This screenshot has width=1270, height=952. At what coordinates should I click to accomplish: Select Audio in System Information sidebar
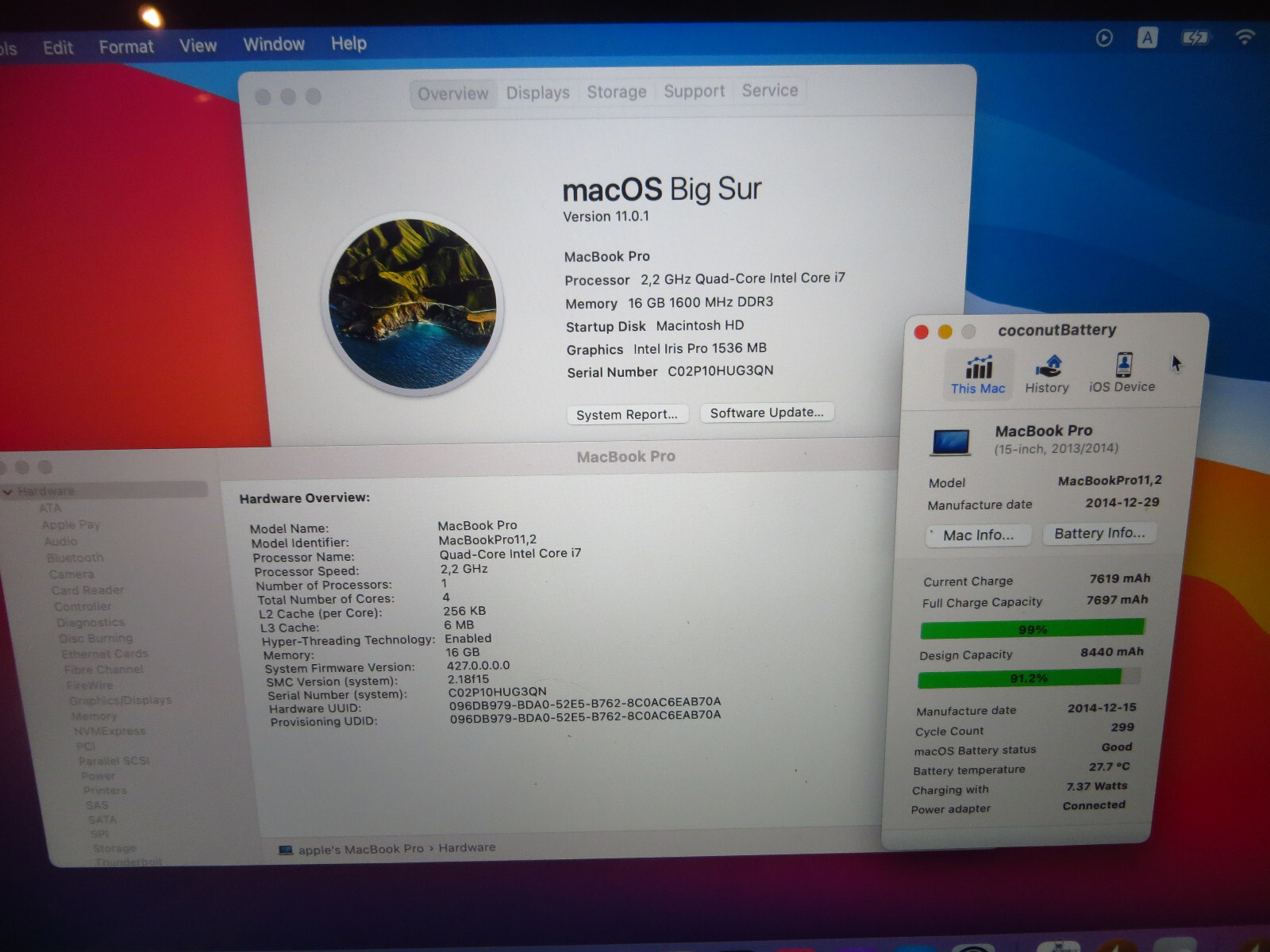pos(60,541)
